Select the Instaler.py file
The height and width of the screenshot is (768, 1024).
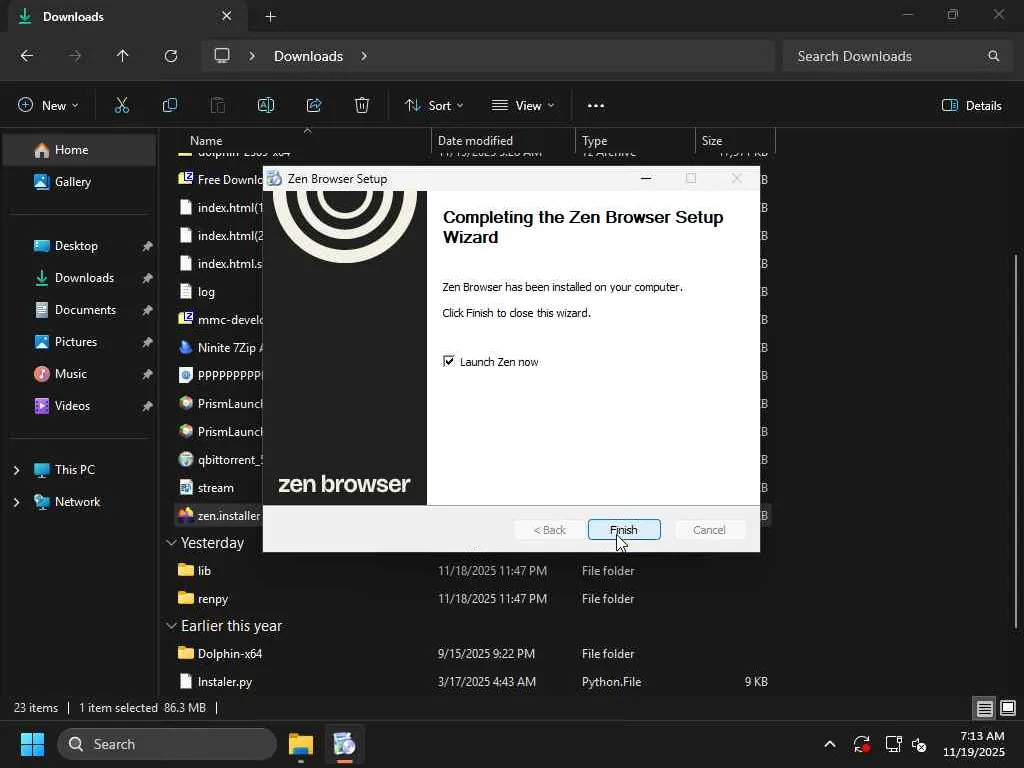tap(473, 682)
